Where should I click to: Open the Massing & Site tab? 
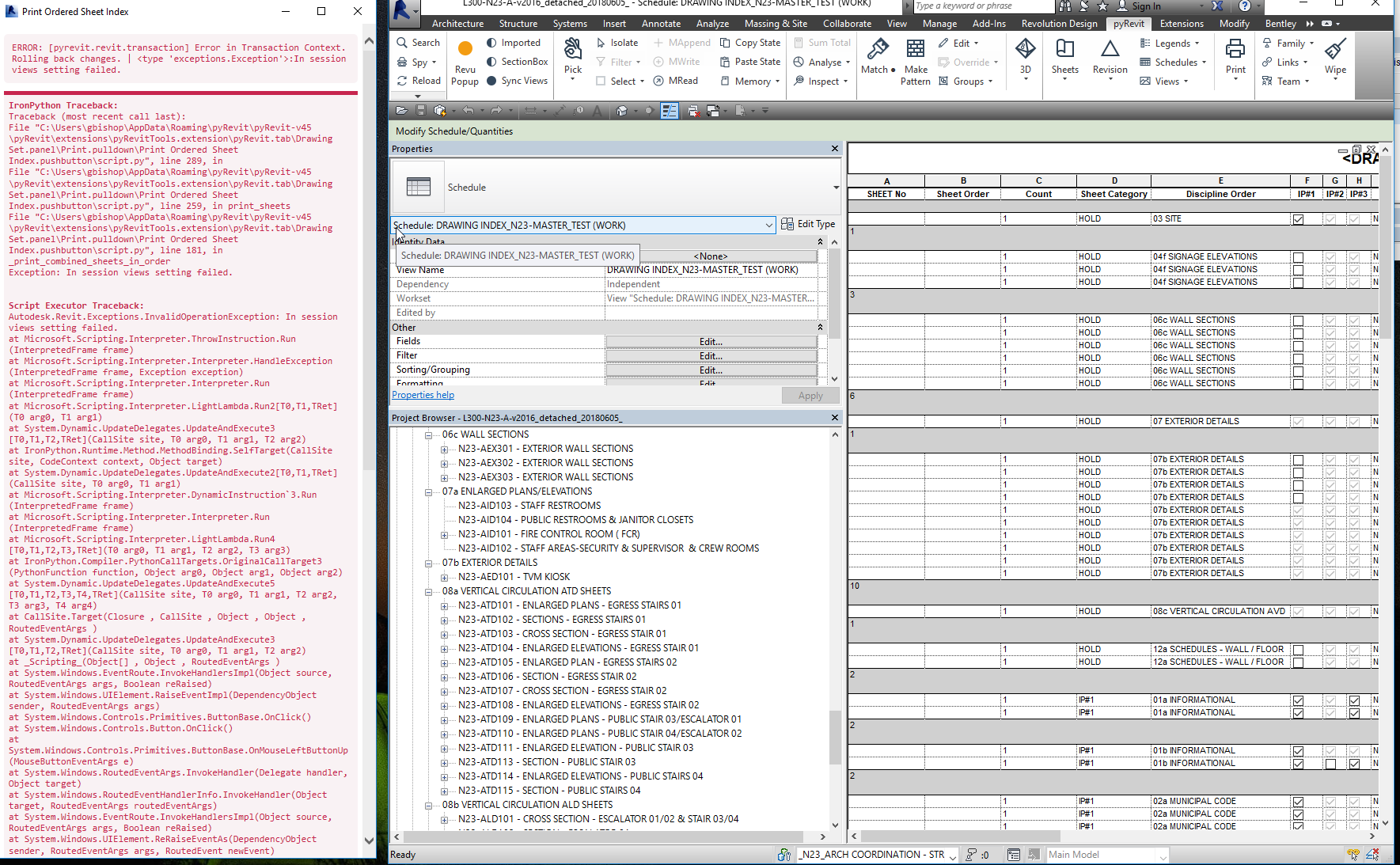776,24
